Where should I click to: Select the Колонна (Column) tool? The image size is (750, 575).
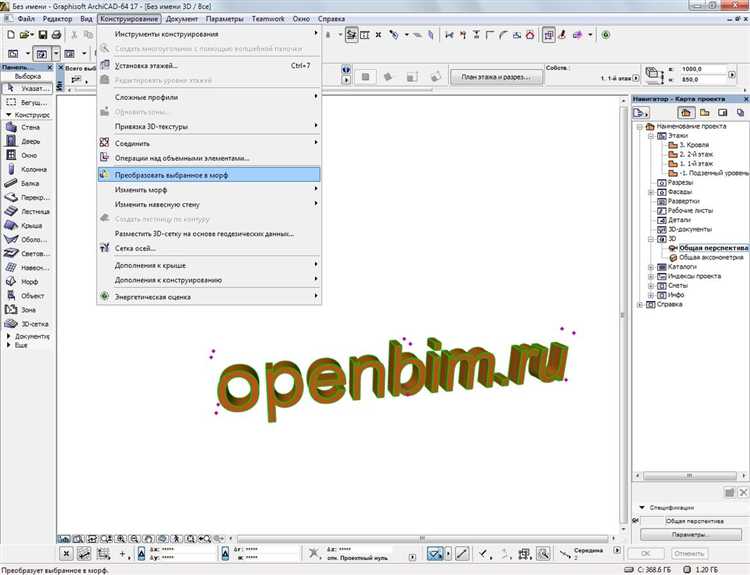click(28, 169)
